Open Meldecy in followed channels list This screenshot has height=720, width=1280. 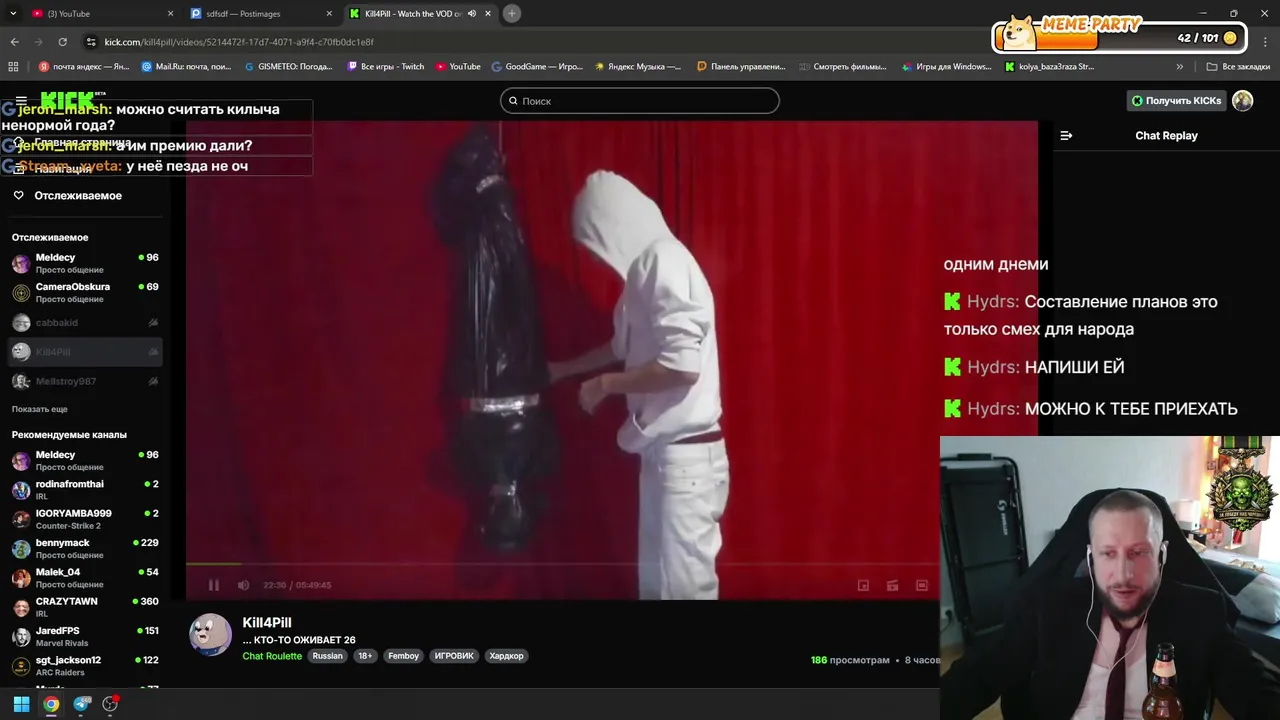85,264
